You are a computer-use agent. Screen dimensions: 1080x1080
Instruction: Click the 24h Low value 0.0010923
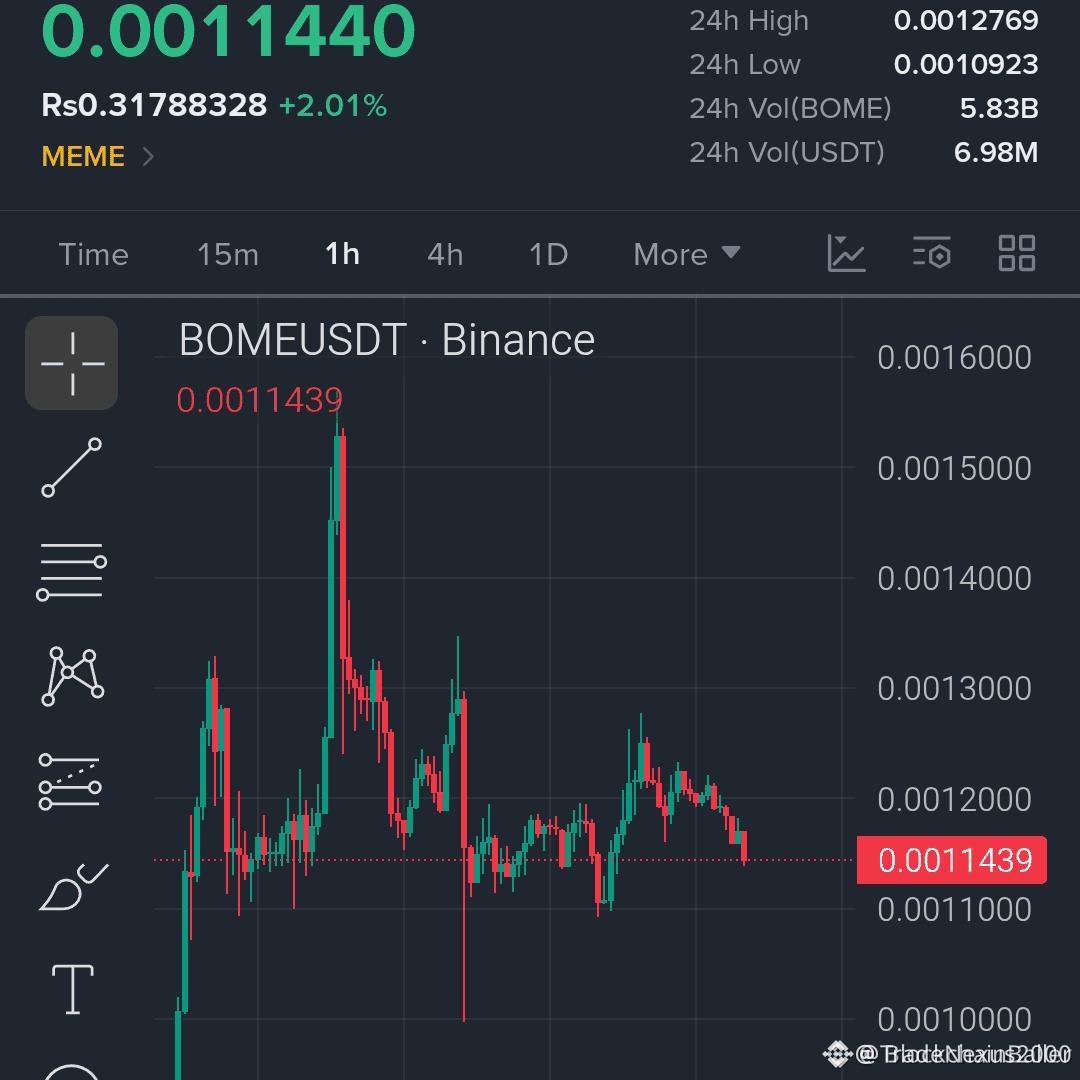point(966,65)
